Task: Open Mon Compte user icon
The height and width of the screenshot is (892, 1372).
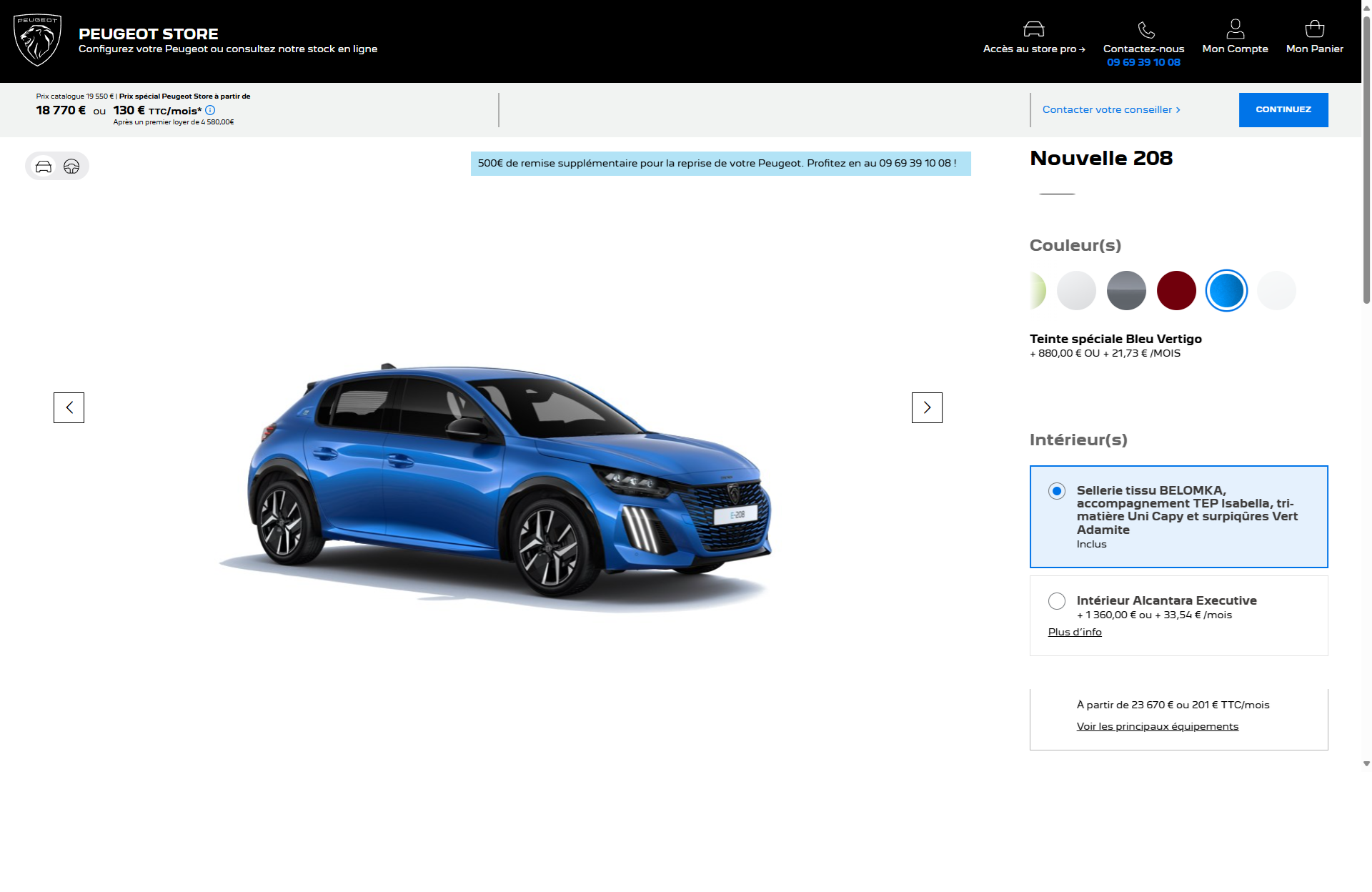Action: 1235,29
